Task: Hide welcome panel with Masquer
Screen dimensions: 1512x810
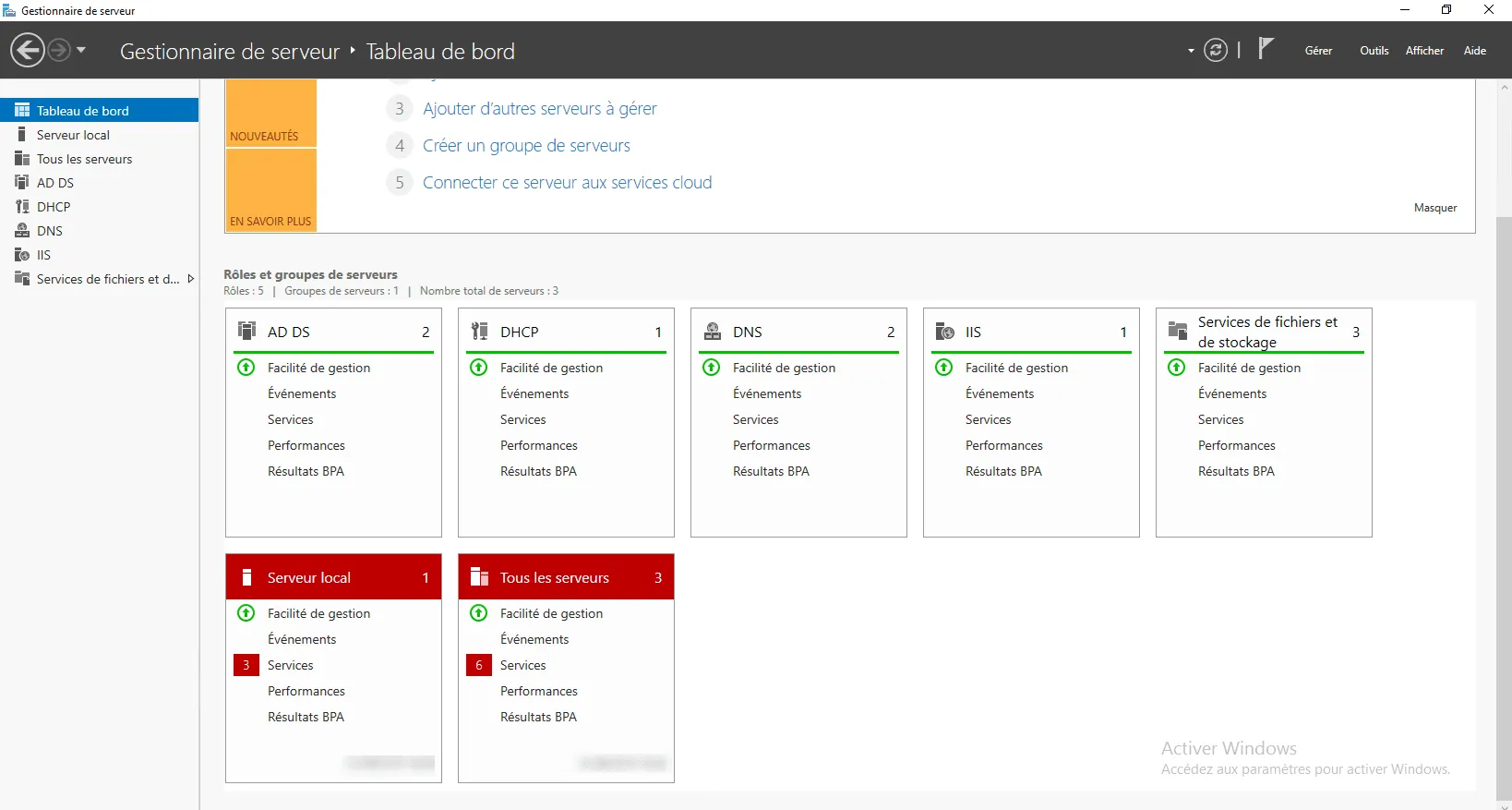Action: click(x=1434, y=208)
